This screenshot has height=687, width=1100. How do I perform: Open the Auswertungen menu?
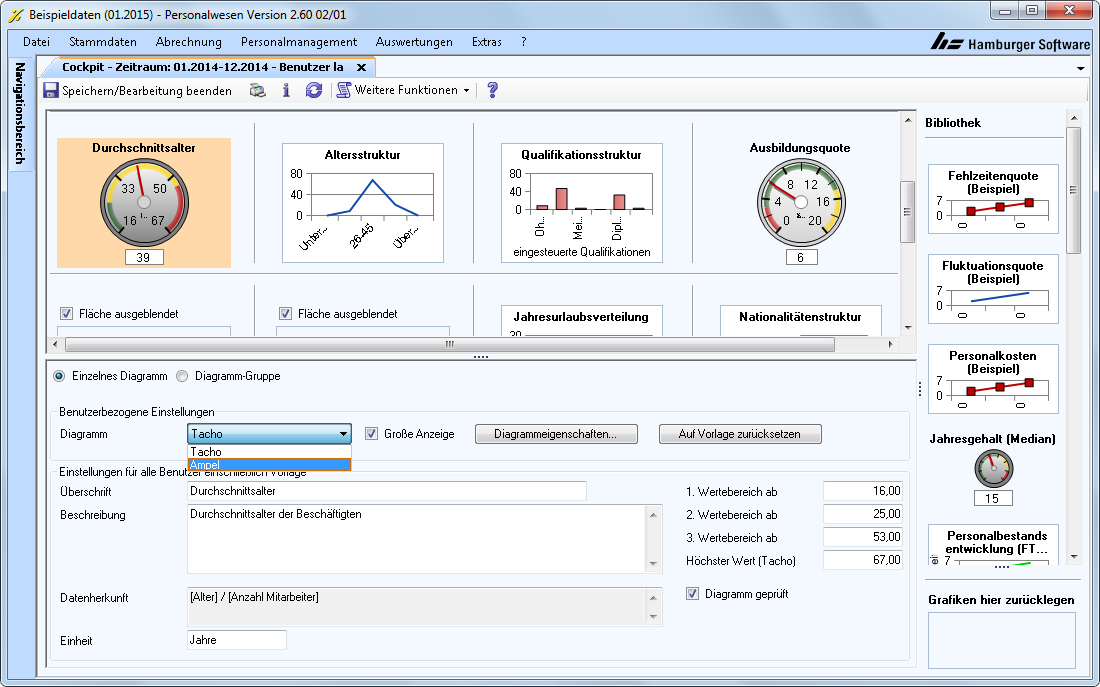click(414, 42)
